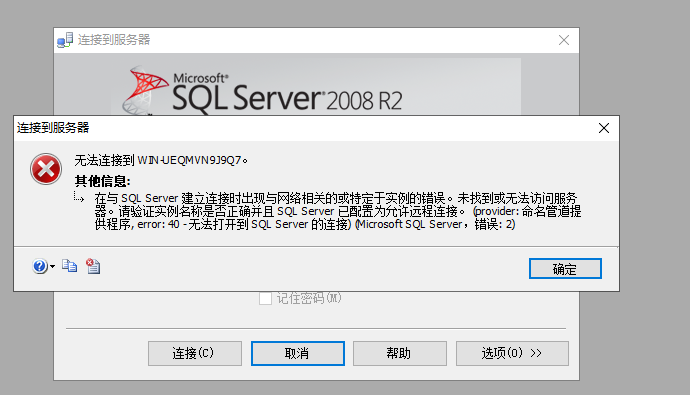Viewport: 690px width, 395px height.
Task: Click the arrow icon before error details
Action: (79, 198)
